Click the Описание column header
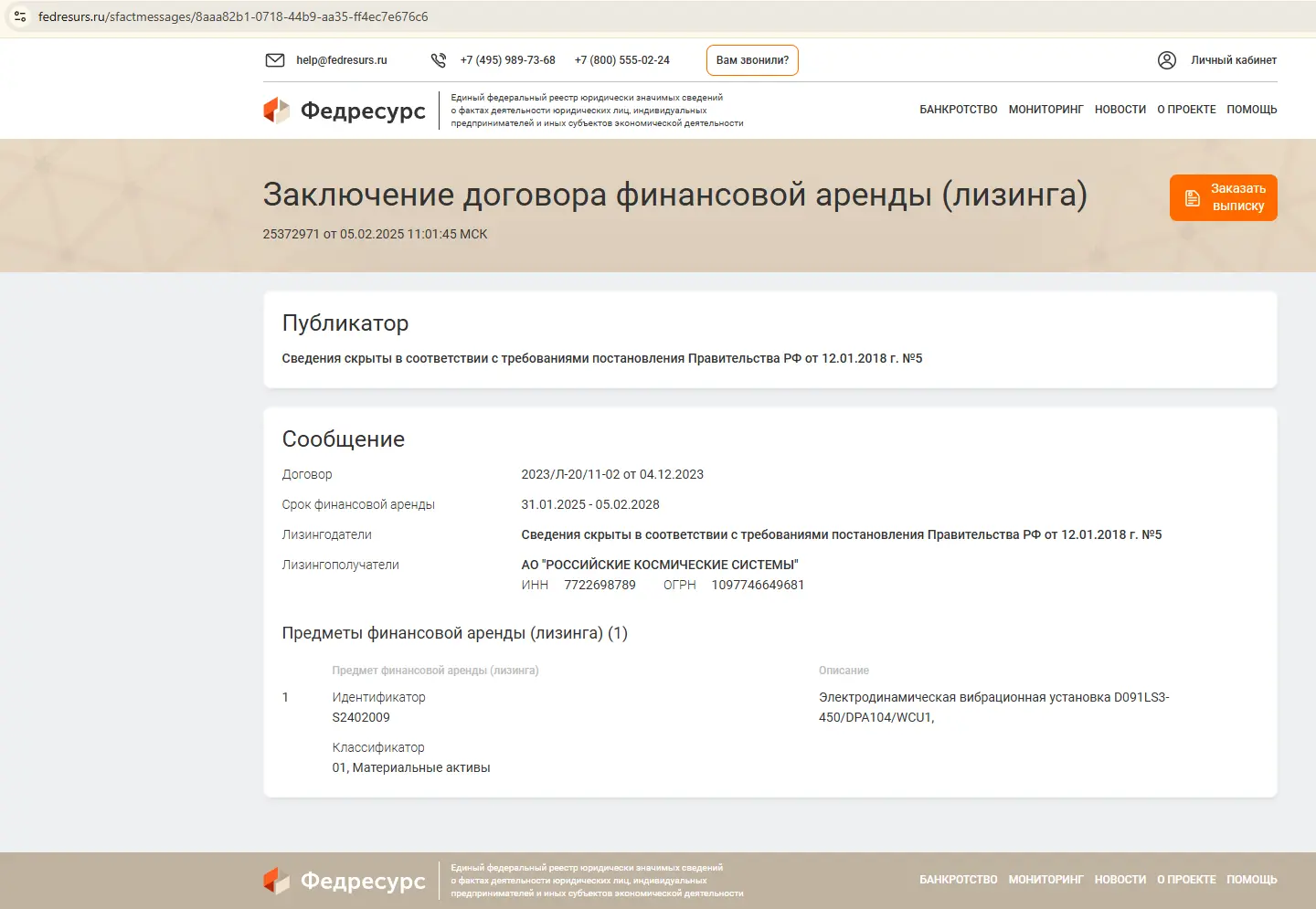Viewport: 1316px width, 909px height. (x=844, y=671)
